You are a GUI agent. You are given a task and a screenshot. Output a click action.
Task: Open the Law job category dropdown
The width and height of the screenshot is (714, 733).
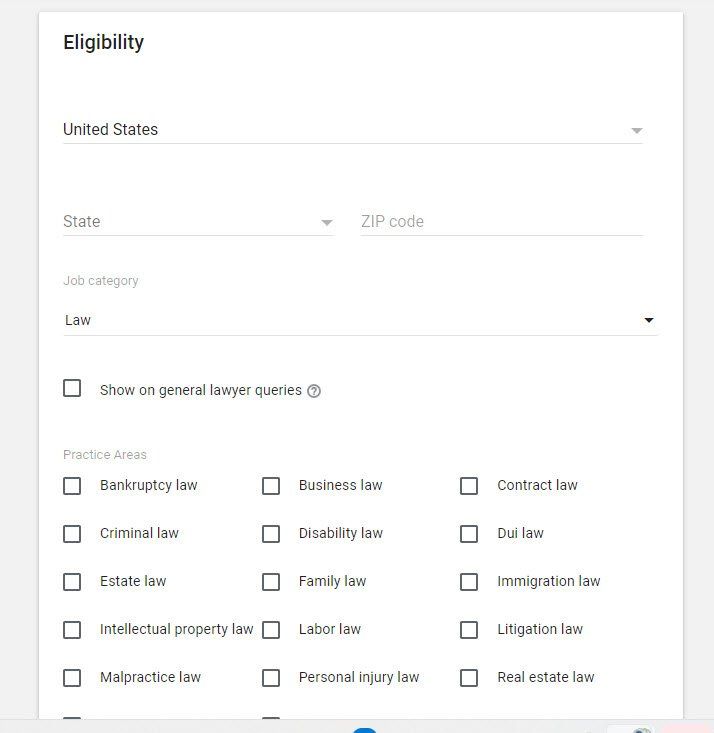pos(361,320)
